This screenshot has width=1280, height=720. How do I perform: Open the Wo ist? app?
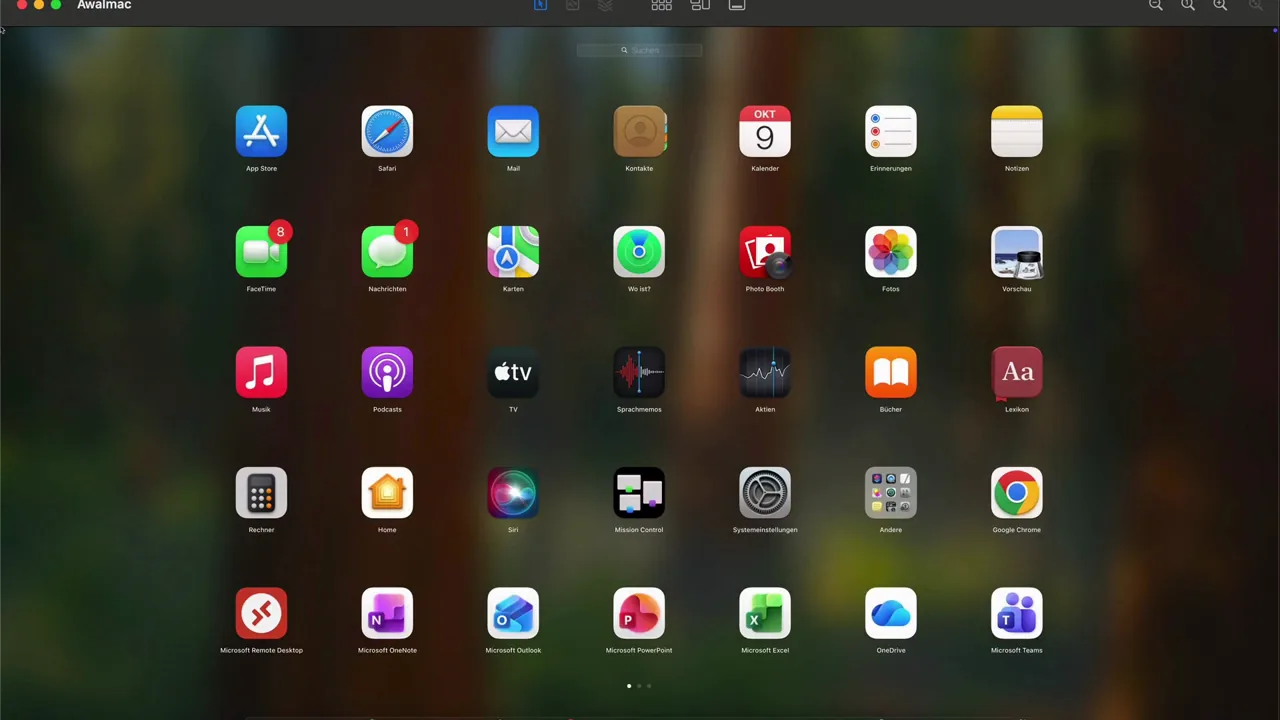click(x=639, y=252)
